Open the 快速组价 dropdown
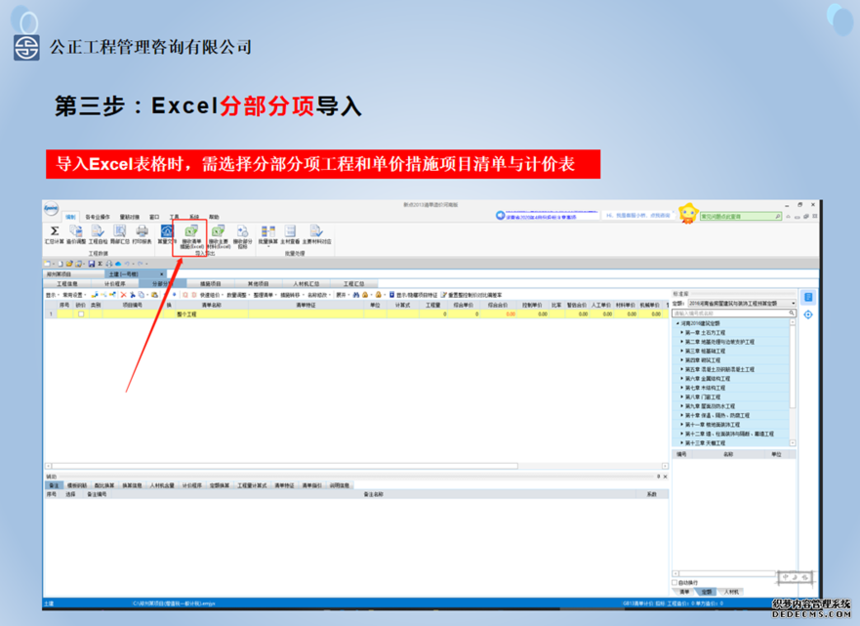Screen dimensions: 860x626 pos(211,295)
